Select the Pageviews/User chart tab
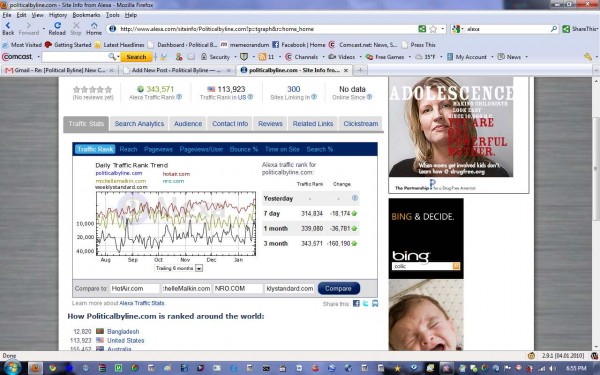This screenshot has height=375, width=600. (201, 149)
